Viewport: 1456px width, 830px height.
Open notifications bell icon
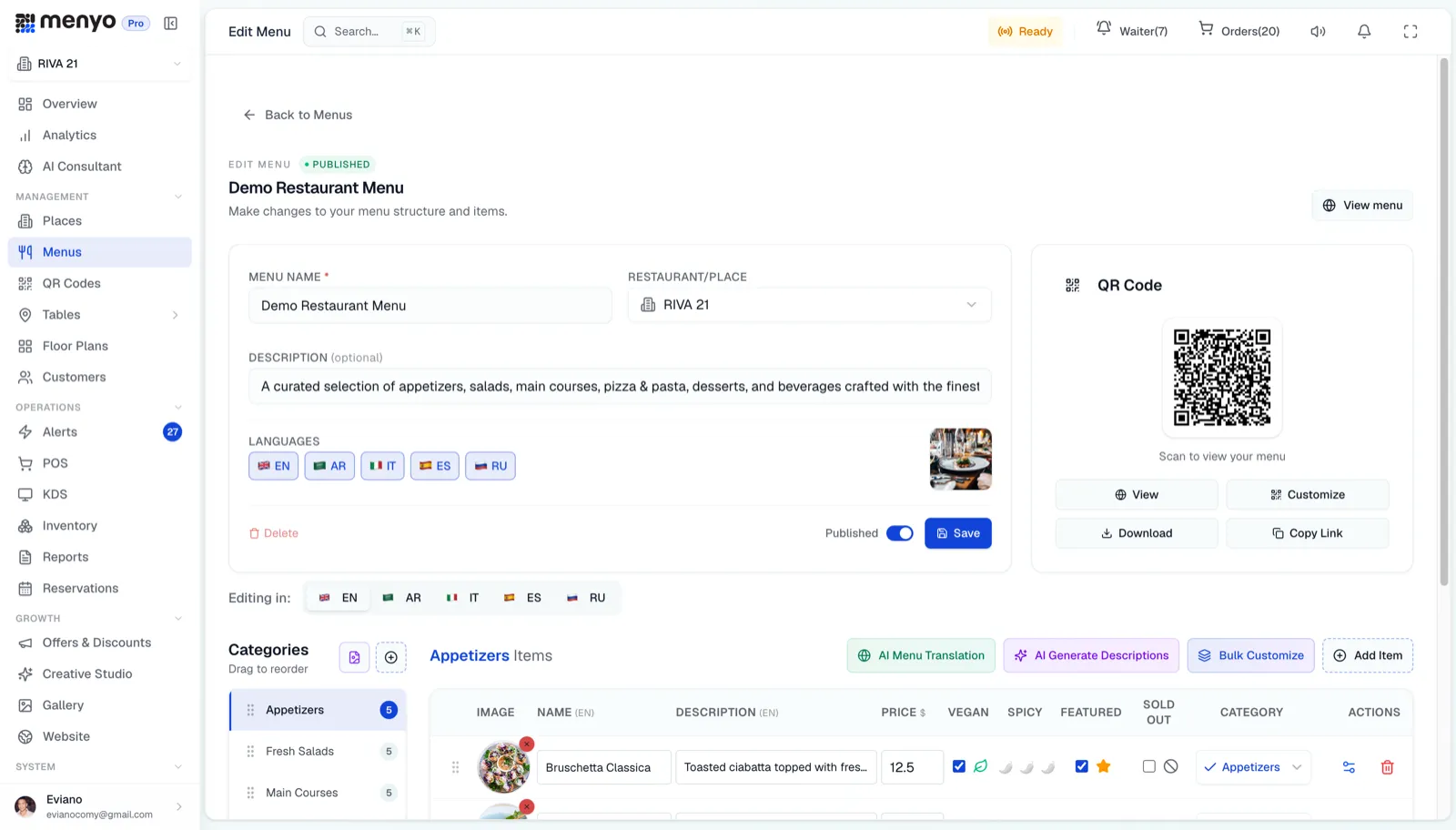1364,32
